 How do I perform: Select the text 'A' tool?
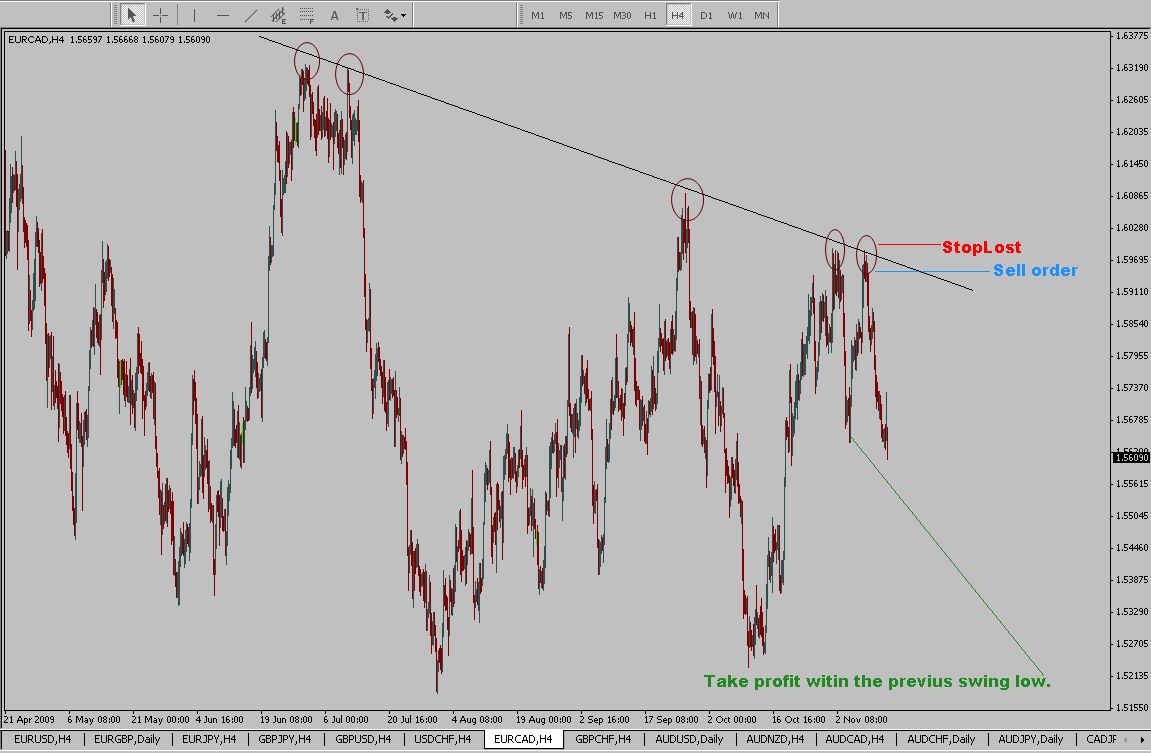(334, 15)
